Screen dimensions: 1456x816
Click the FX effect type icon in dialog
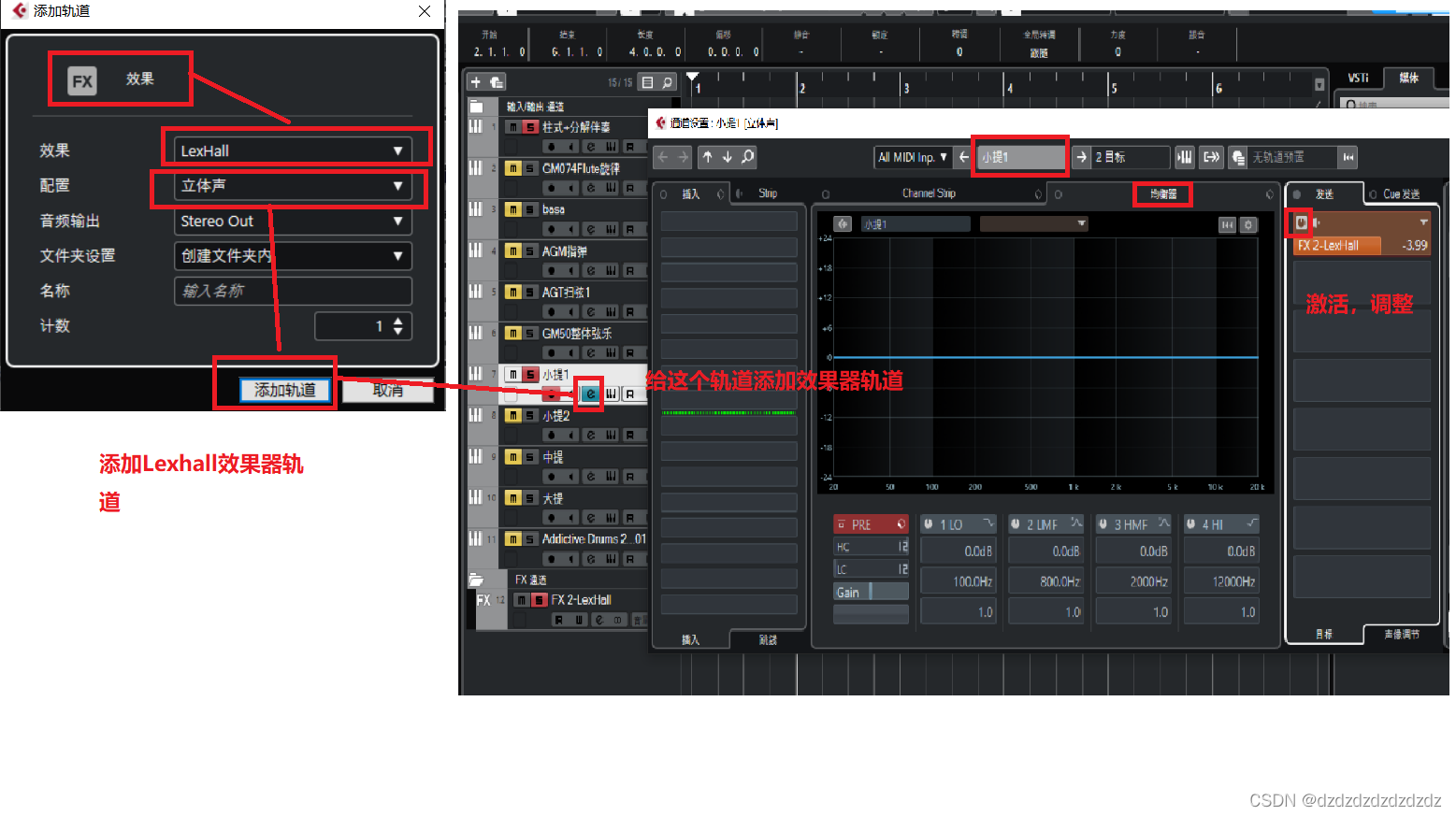click(82, 80)
